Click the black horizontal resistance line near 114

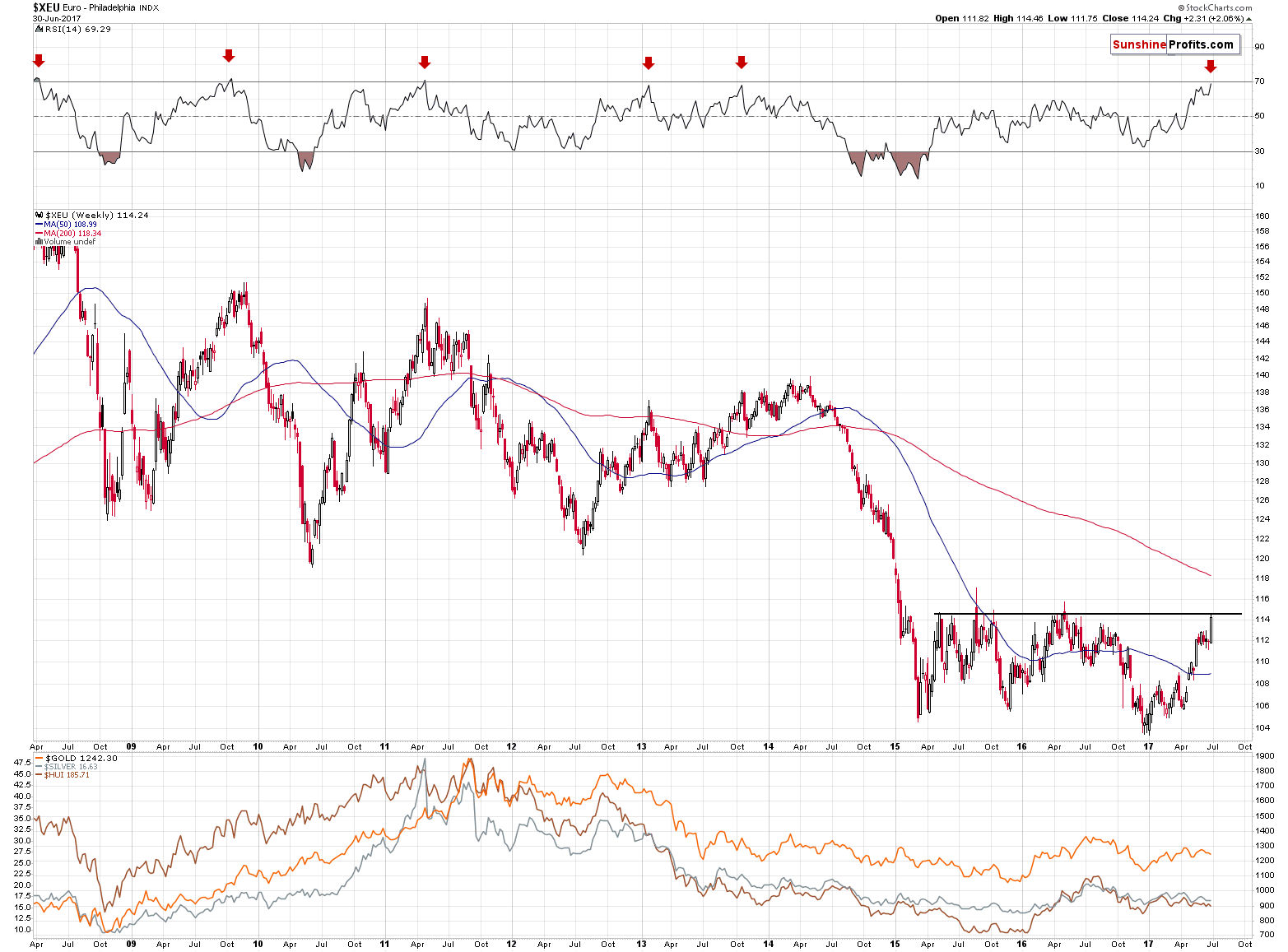point(1088,614)
